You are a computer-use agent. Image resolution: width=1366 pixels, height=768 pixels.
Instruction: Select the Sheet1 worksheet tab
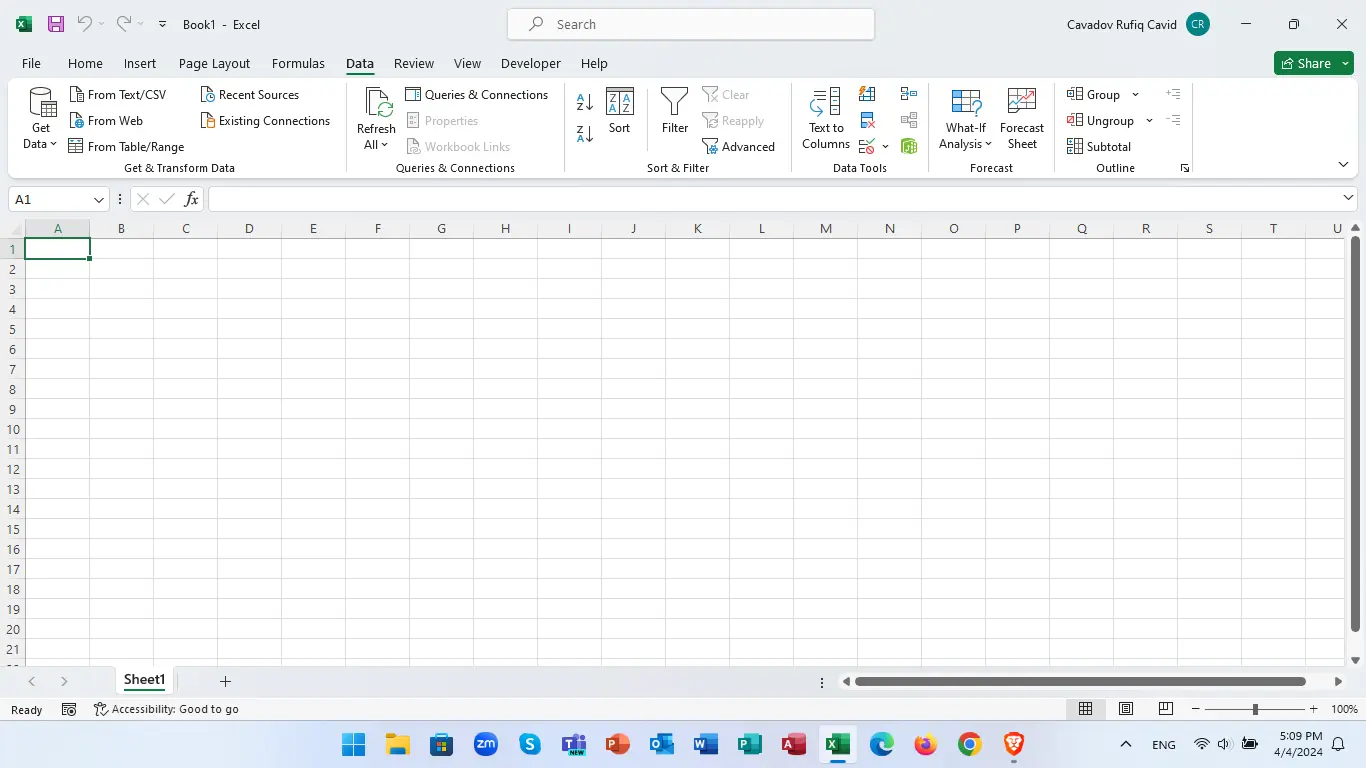144,680
